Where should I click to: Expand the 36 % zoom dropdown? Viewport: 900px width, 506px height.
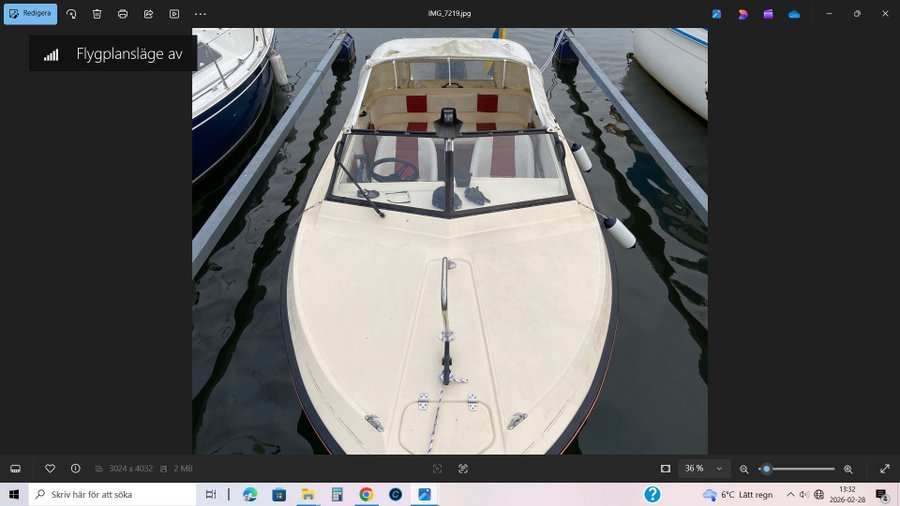point(718,468)
